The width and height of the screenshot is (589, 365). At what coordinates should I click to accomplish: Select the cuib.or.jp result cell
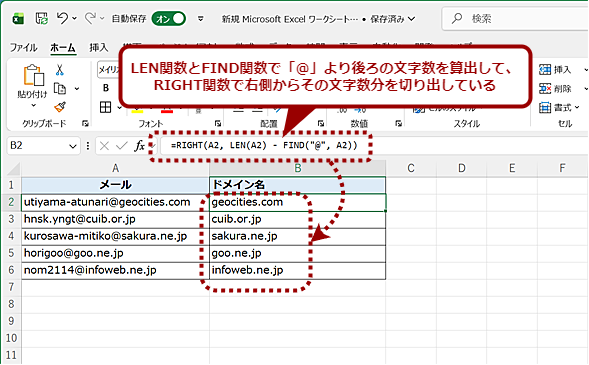coord(298,219)
